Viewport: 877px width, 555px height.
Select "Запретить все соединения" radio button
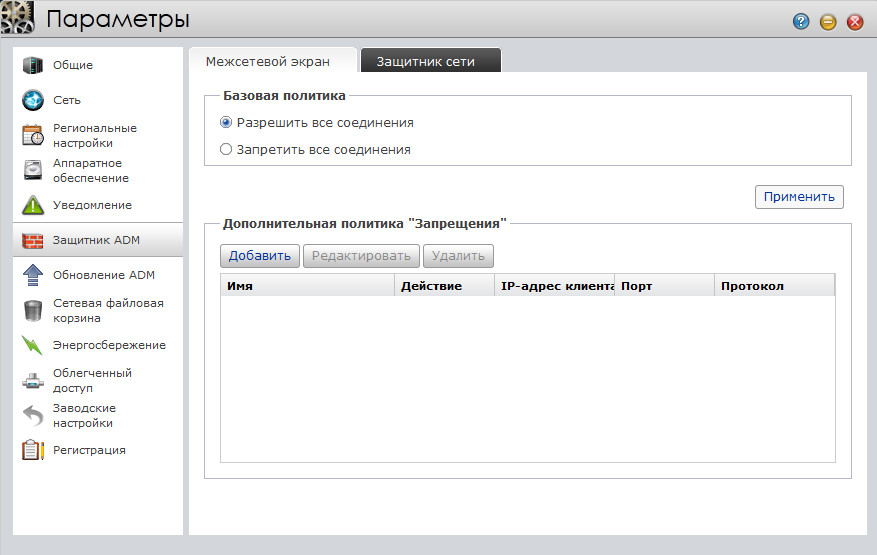click(x=226, y=150)
